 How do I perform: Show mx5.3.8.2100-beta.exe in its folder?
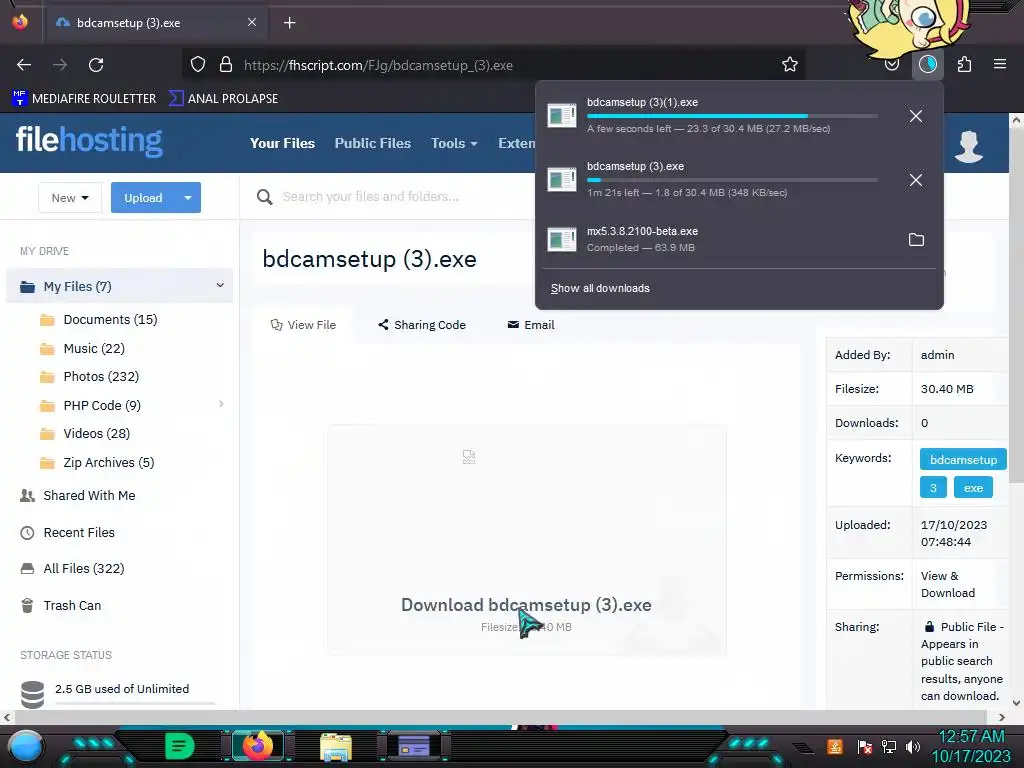(916, 240)
